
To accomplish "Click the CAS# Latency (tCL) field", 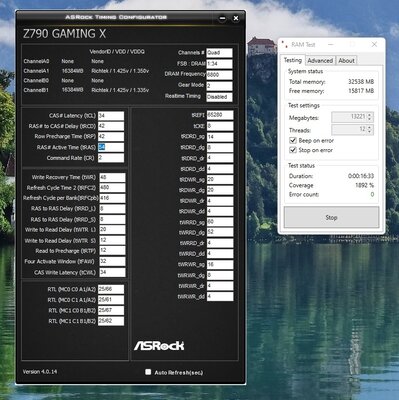I will 111,116.
